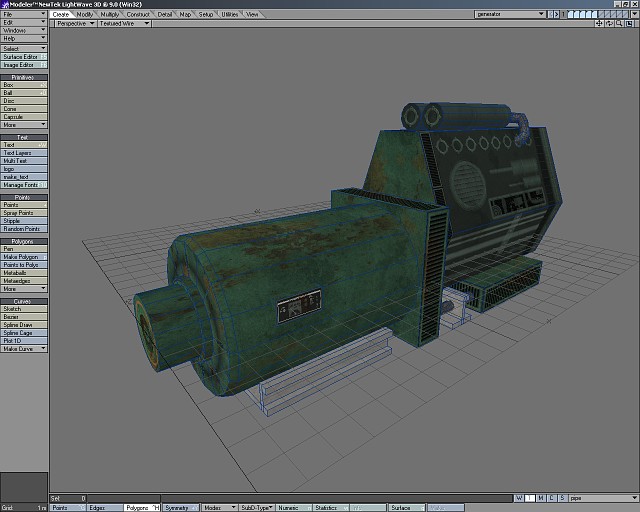The height and width of the screenshot is (512, 640).
Task: Select the Bezier curve tool
Action: (24, 317)
